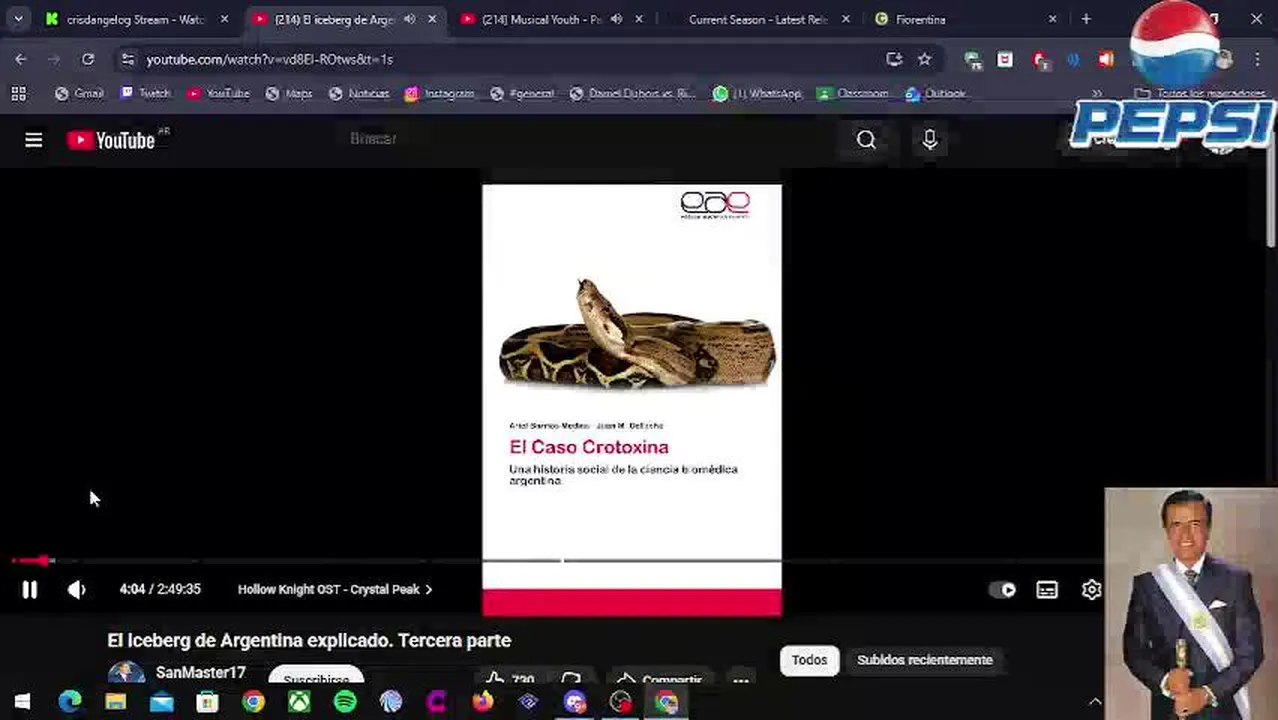Click the 4:04 / 2:49:35 time display
This screenshot has height=720, width=1278.
click(x=160, y=590)
